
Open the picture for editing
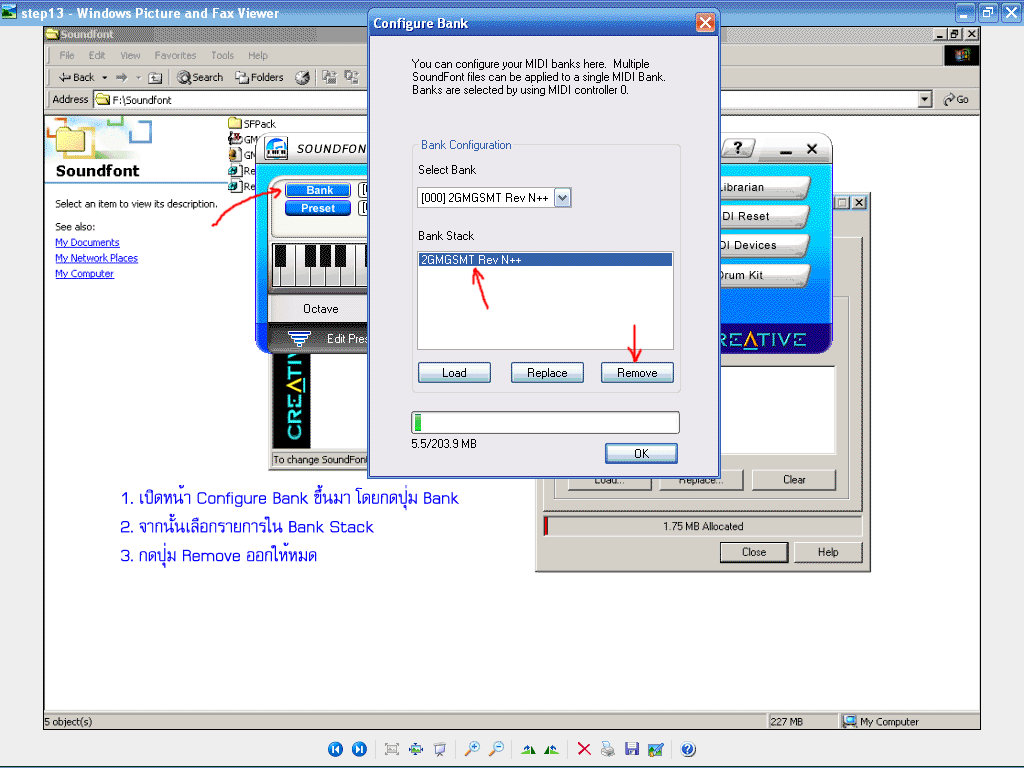pyautogui.click(x=656, y=749)
